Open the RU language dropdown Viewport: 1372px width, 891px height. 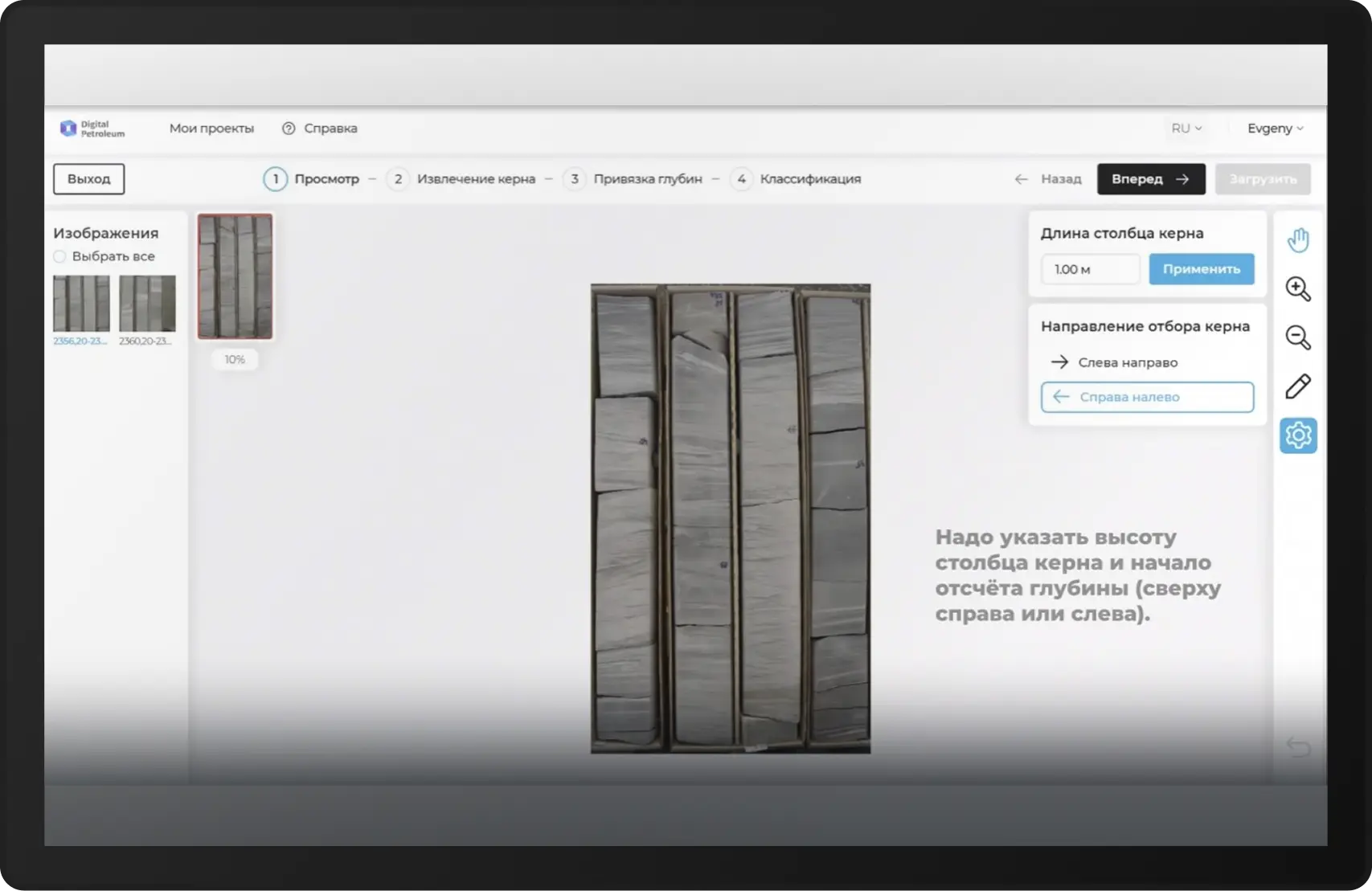click(x=1186, y=129)
